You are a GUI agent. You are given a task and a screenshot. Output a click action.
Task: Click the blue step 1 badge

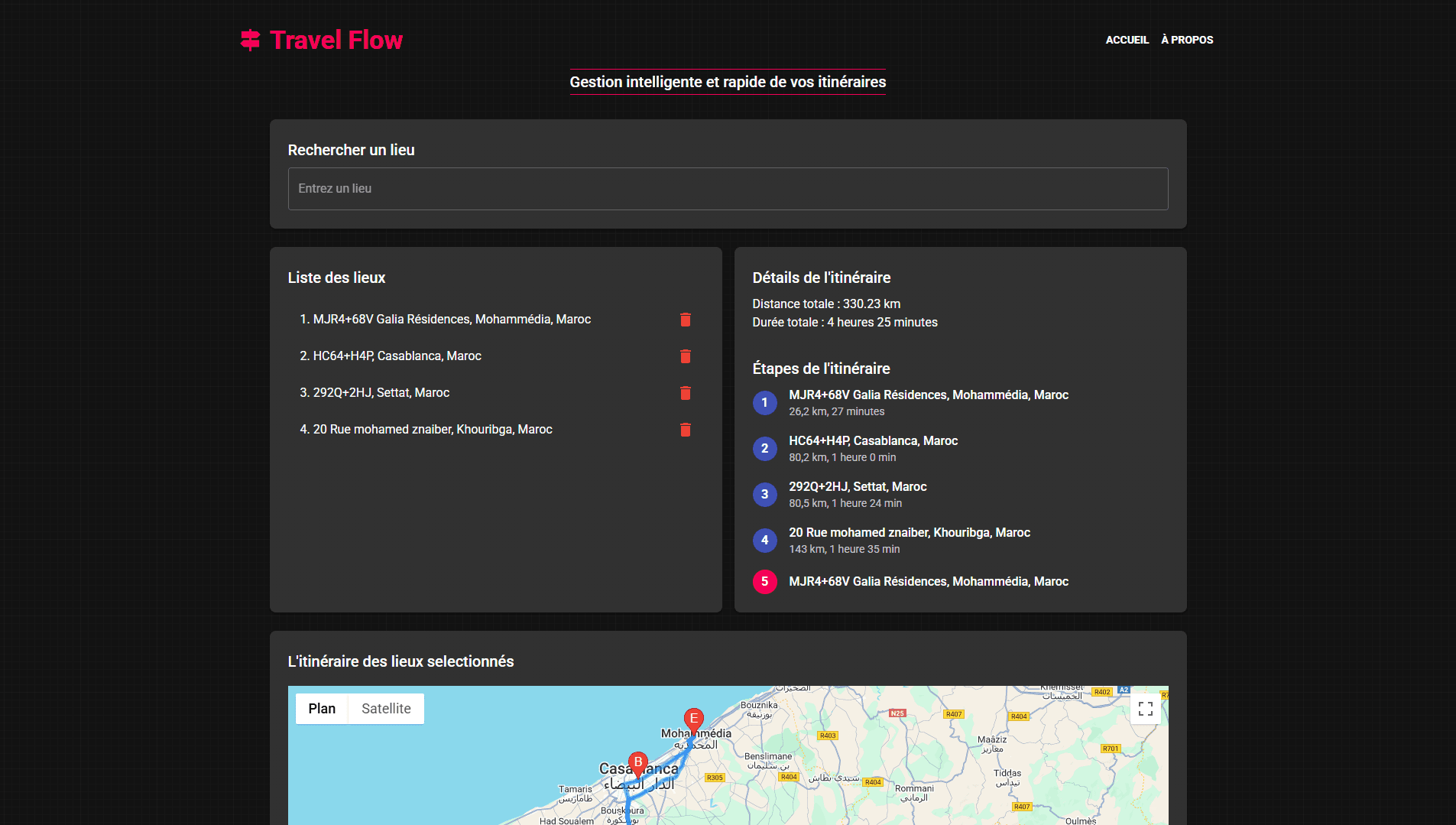(765, 403)
